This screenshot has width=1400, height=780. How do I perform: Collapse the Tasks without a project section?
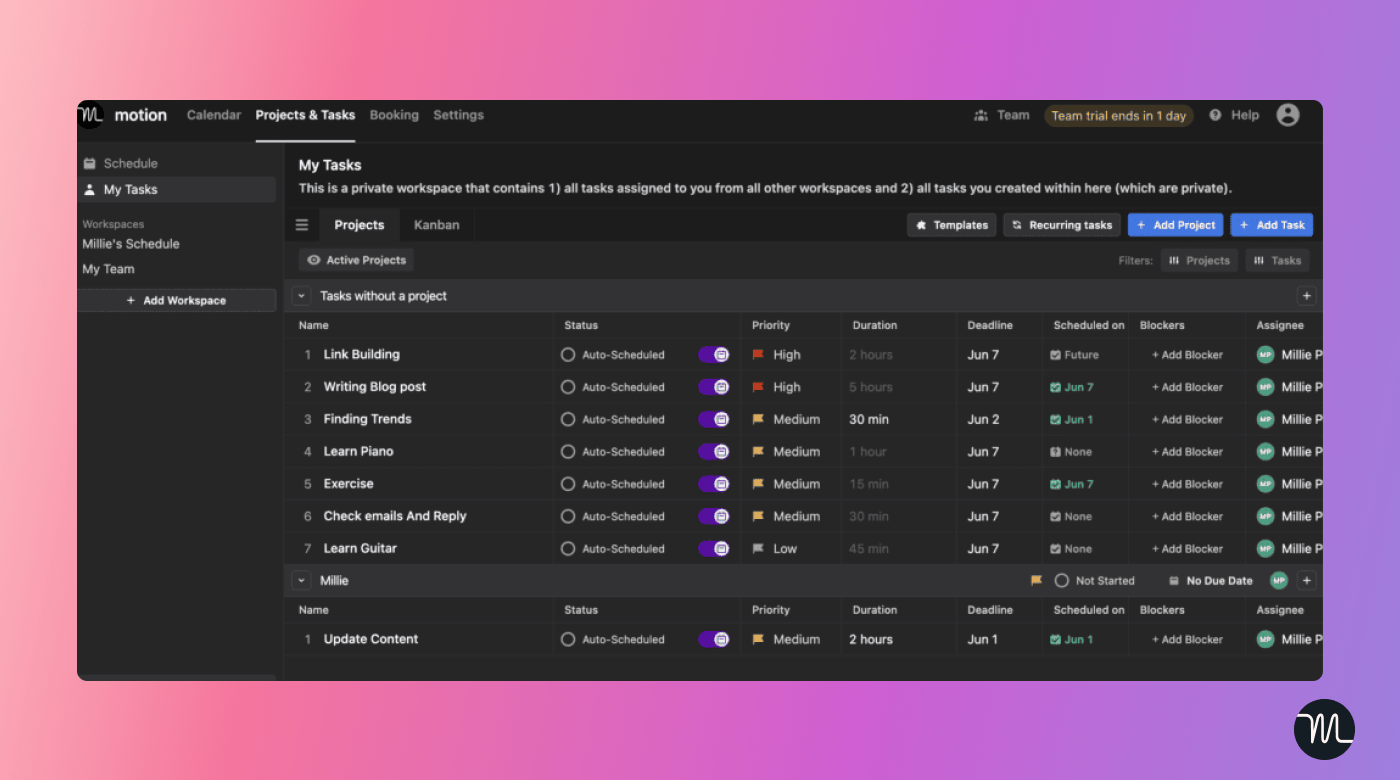(301, 295)
